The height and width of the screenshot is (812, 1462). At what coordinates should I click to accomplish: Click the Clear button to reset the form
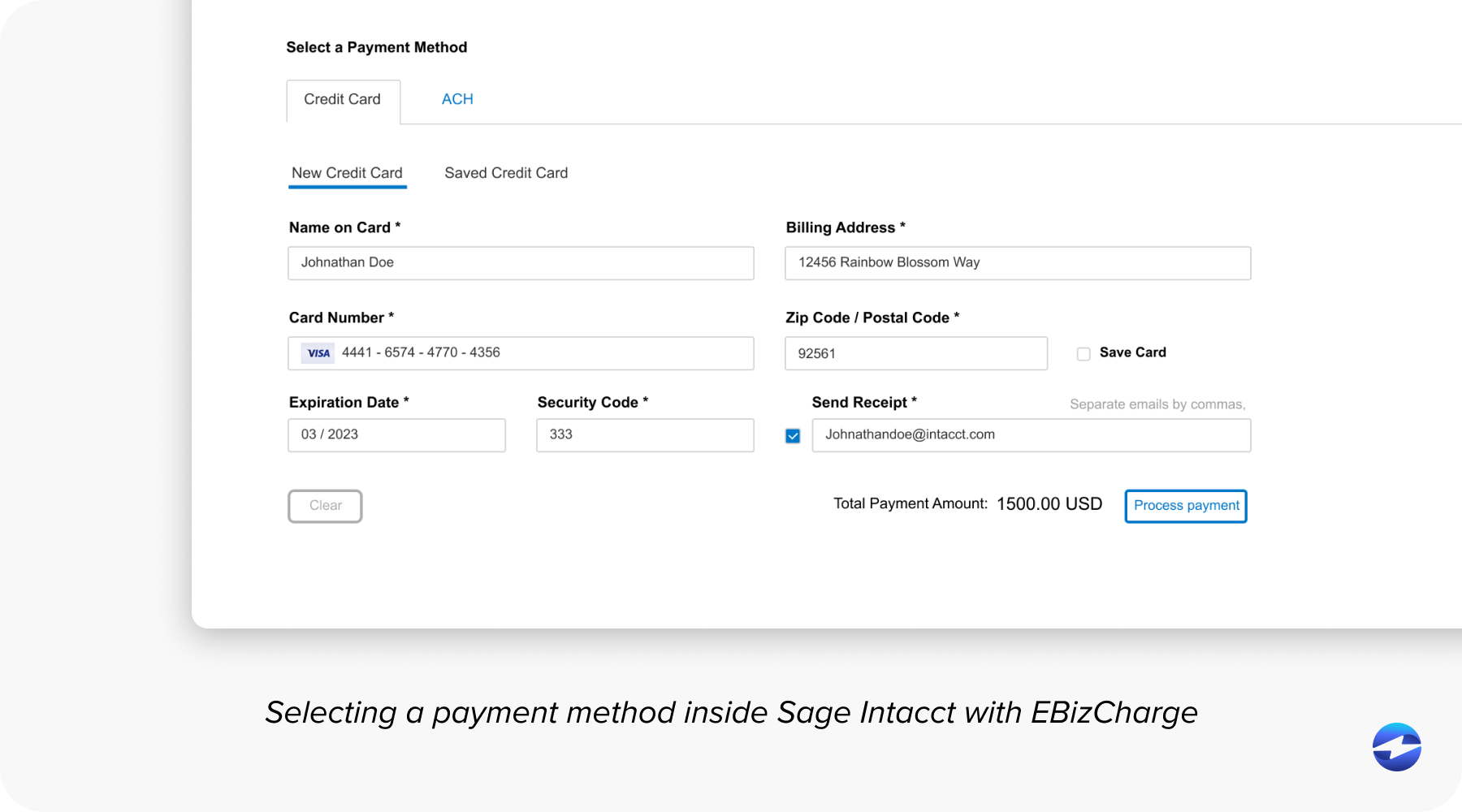click(324, 505)
